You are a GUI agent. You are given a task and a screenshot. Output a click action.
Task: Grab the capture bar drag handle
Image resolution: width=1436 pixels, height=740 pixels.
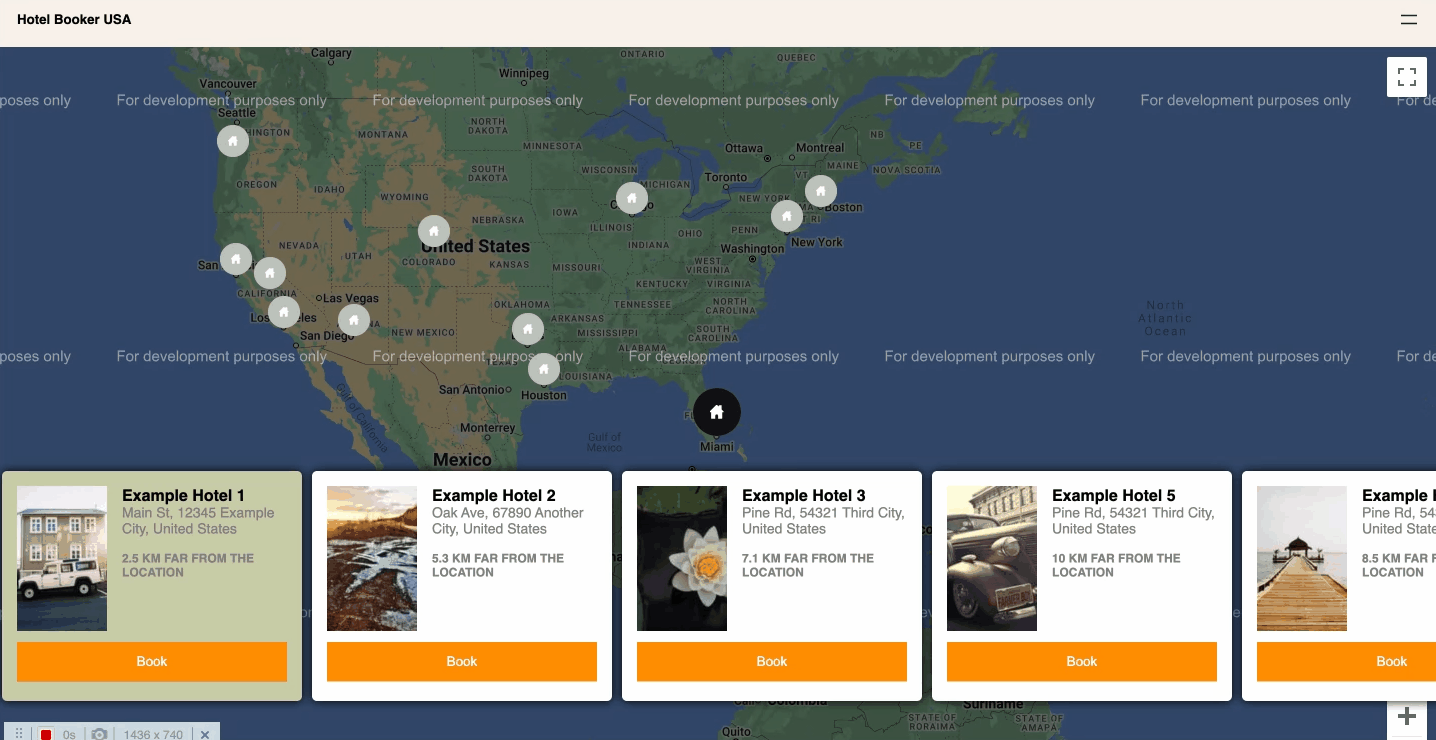(18, 734)
